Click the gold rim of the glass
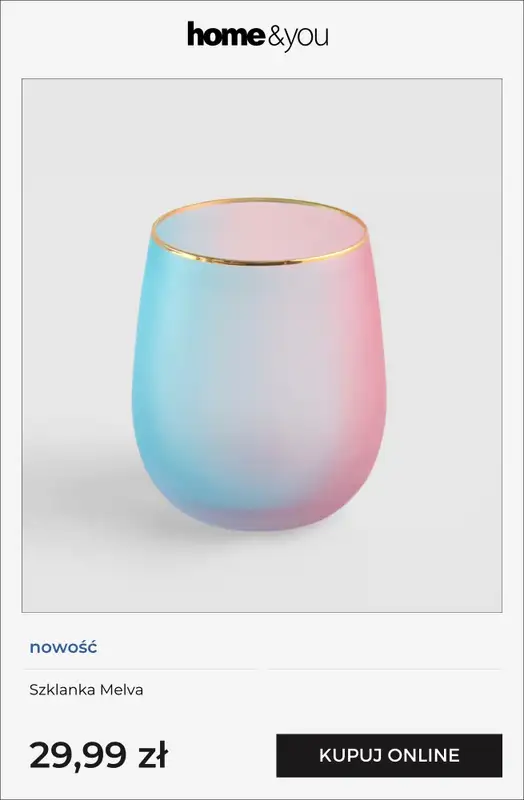524x800 pixels. click(x=259, y=263)
